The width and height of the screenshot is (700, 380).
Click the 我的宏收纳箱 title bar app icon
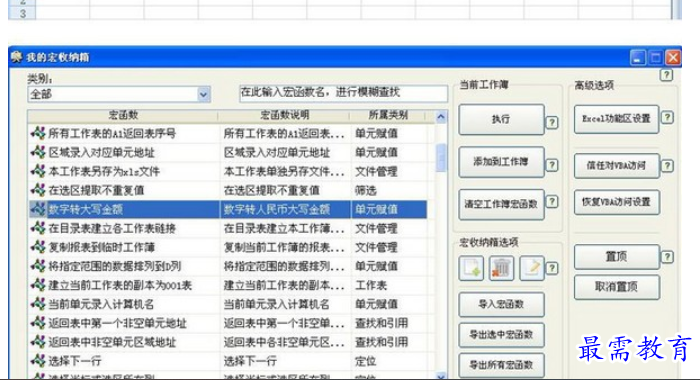17,57
